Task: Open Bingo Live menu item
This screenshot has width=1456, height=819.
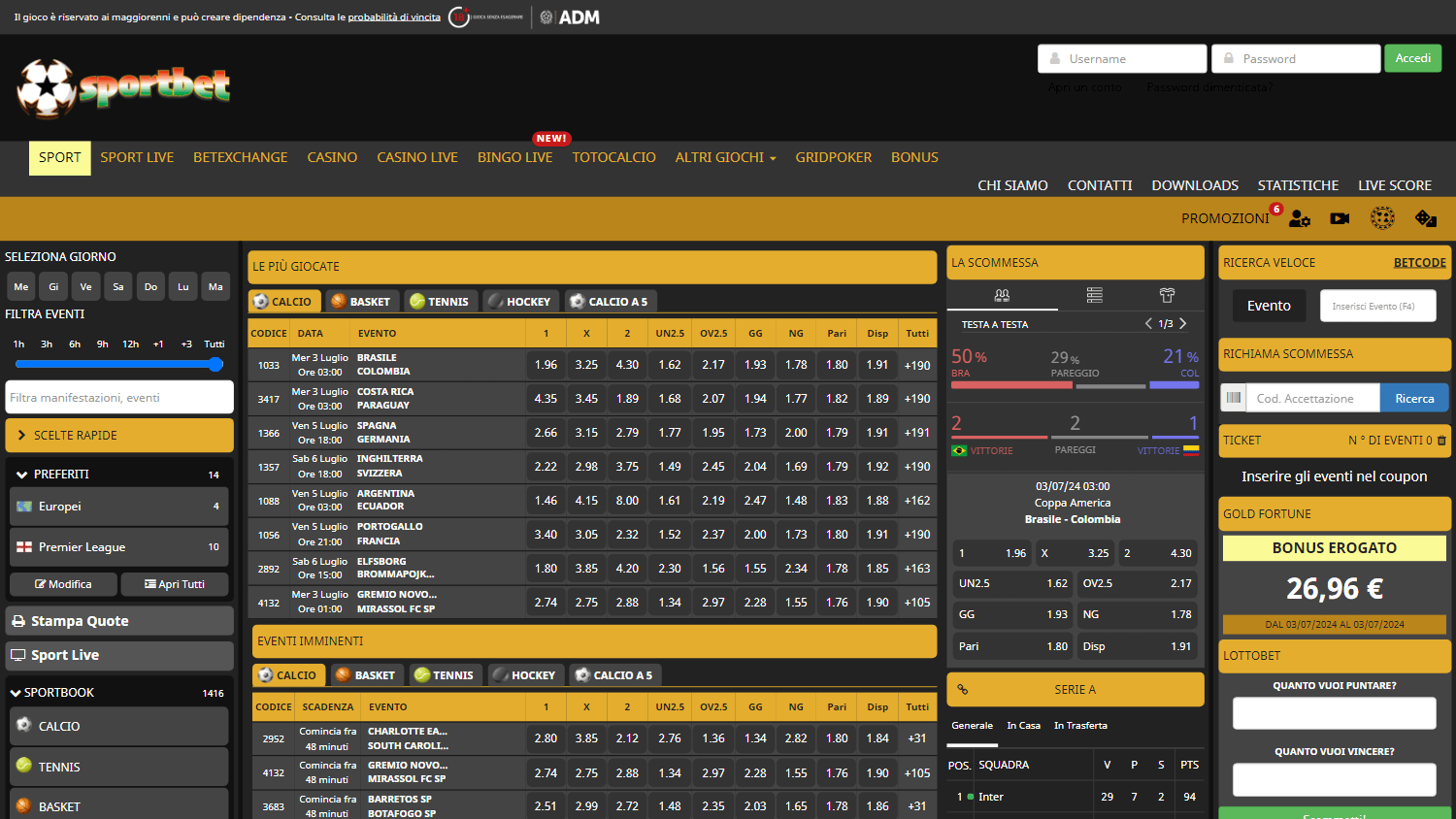Action: pyautogui.click(x=514, y=157)
